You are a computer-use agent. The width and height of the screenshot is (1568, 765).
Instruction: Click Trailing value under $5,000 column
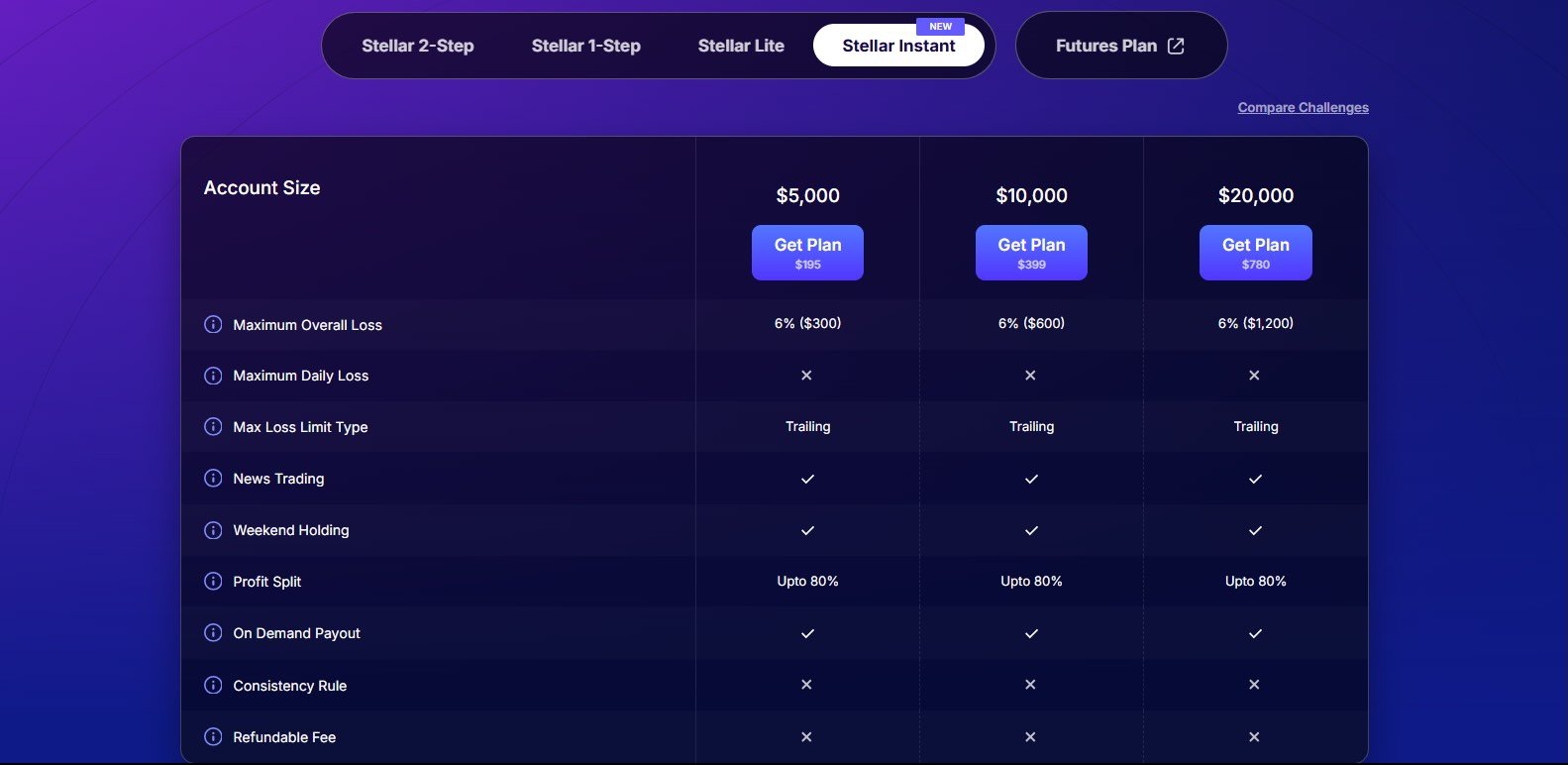point(807,426)
